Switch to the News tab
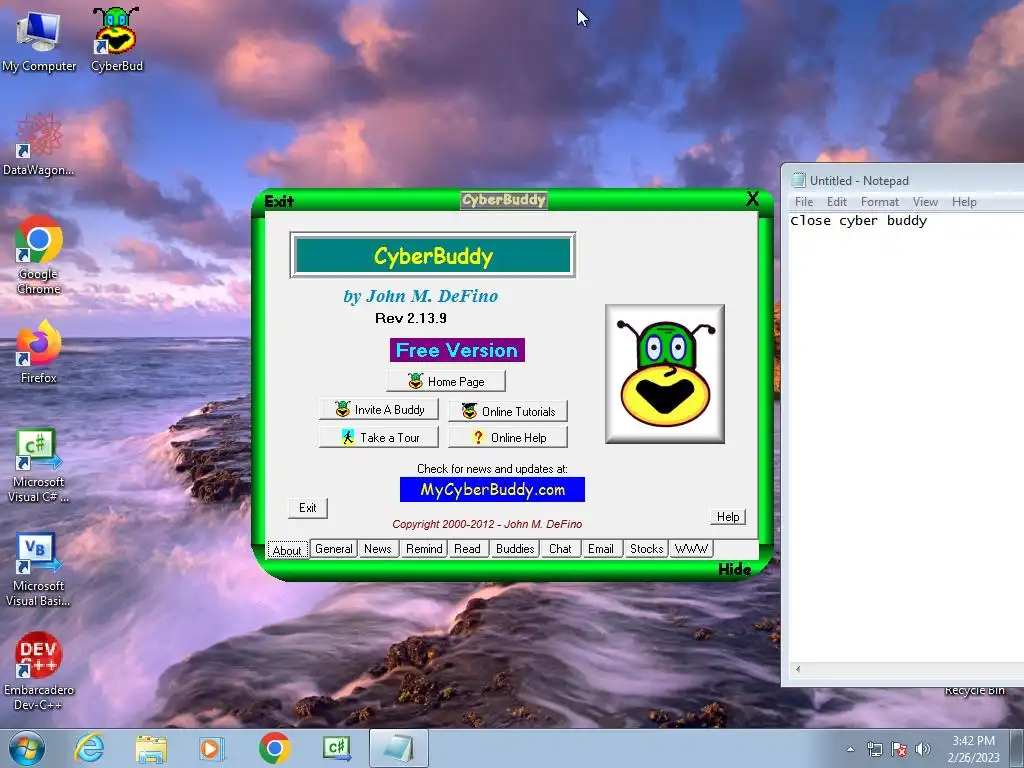The width and height of the screenshot is (1024, 768). point(378,549)
